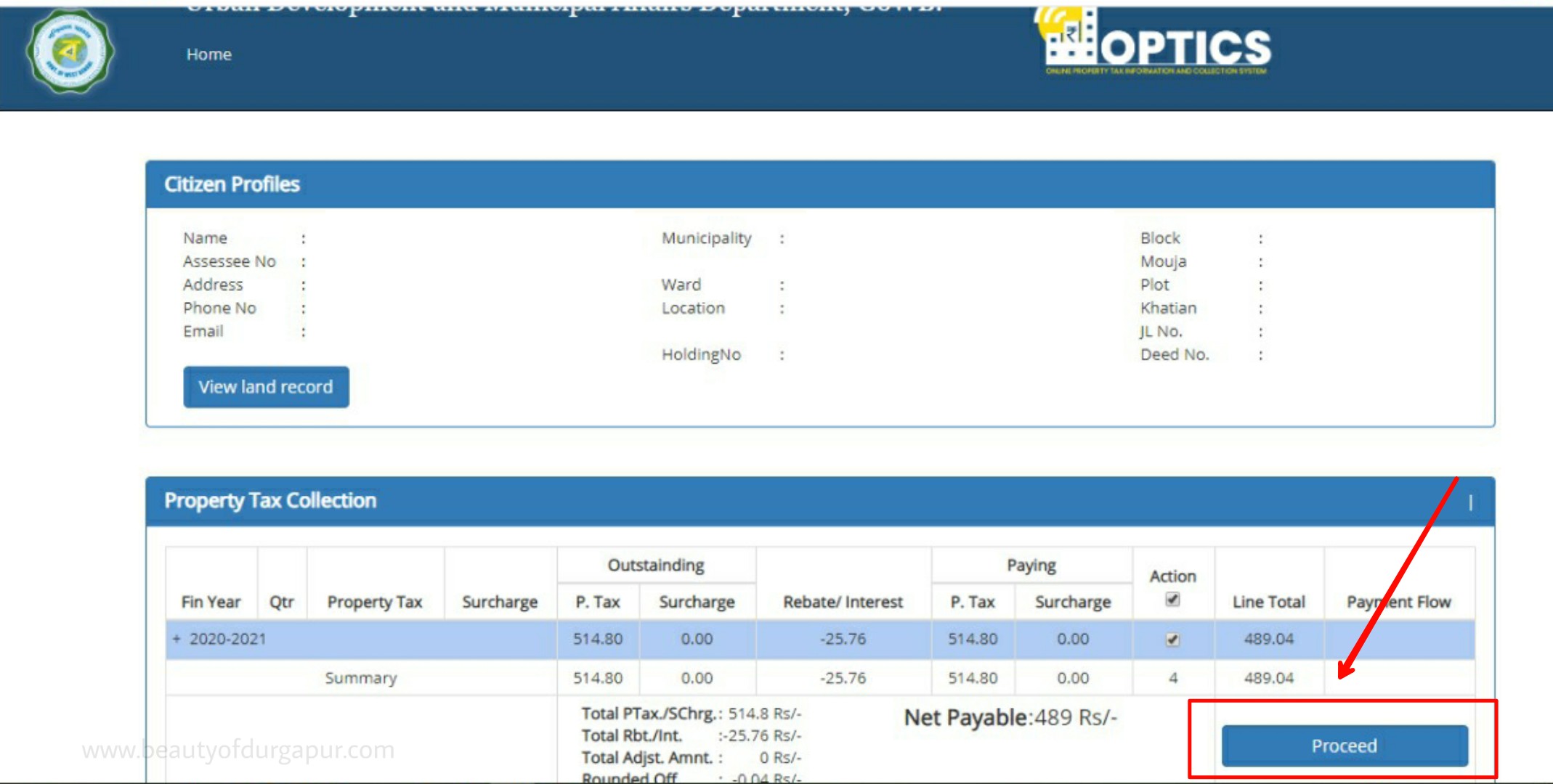Click the expander beside Fin Year row
Image resolution: width=1553 pixels, height=784 pixels.
click(177, 640)
